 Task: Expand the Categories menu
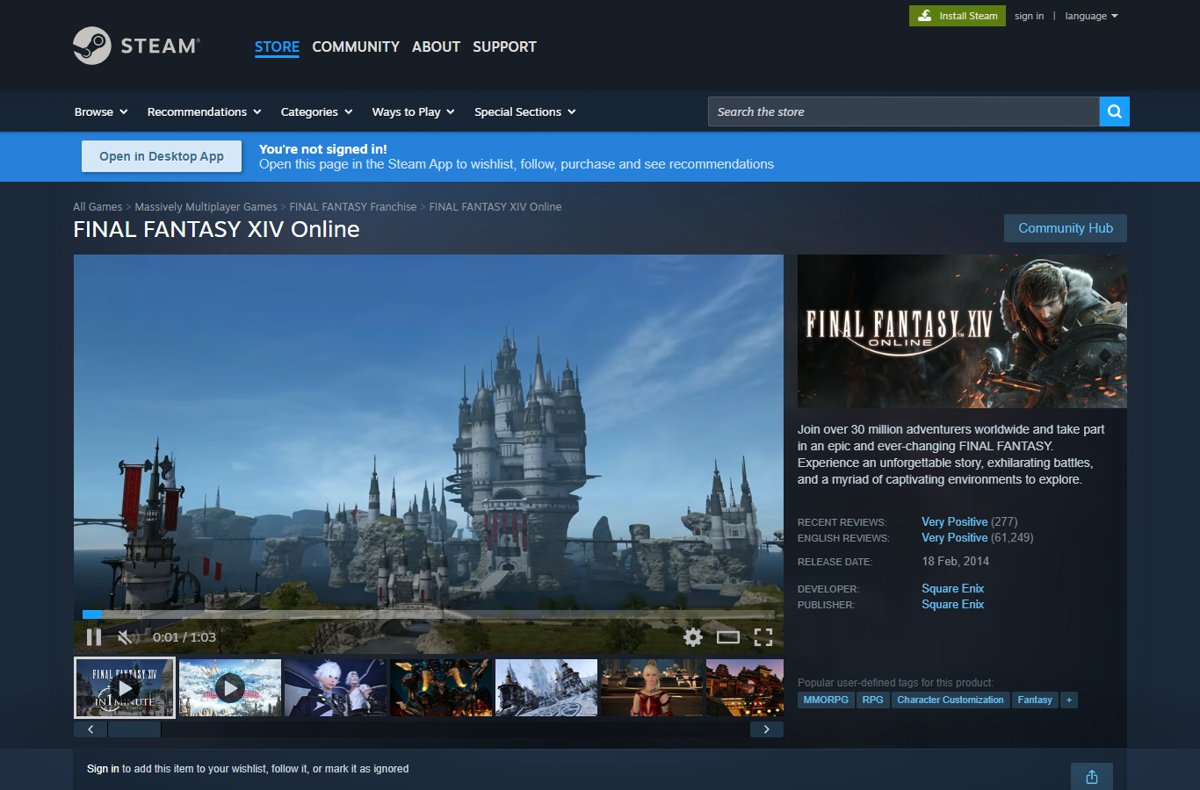pos(316,112)
